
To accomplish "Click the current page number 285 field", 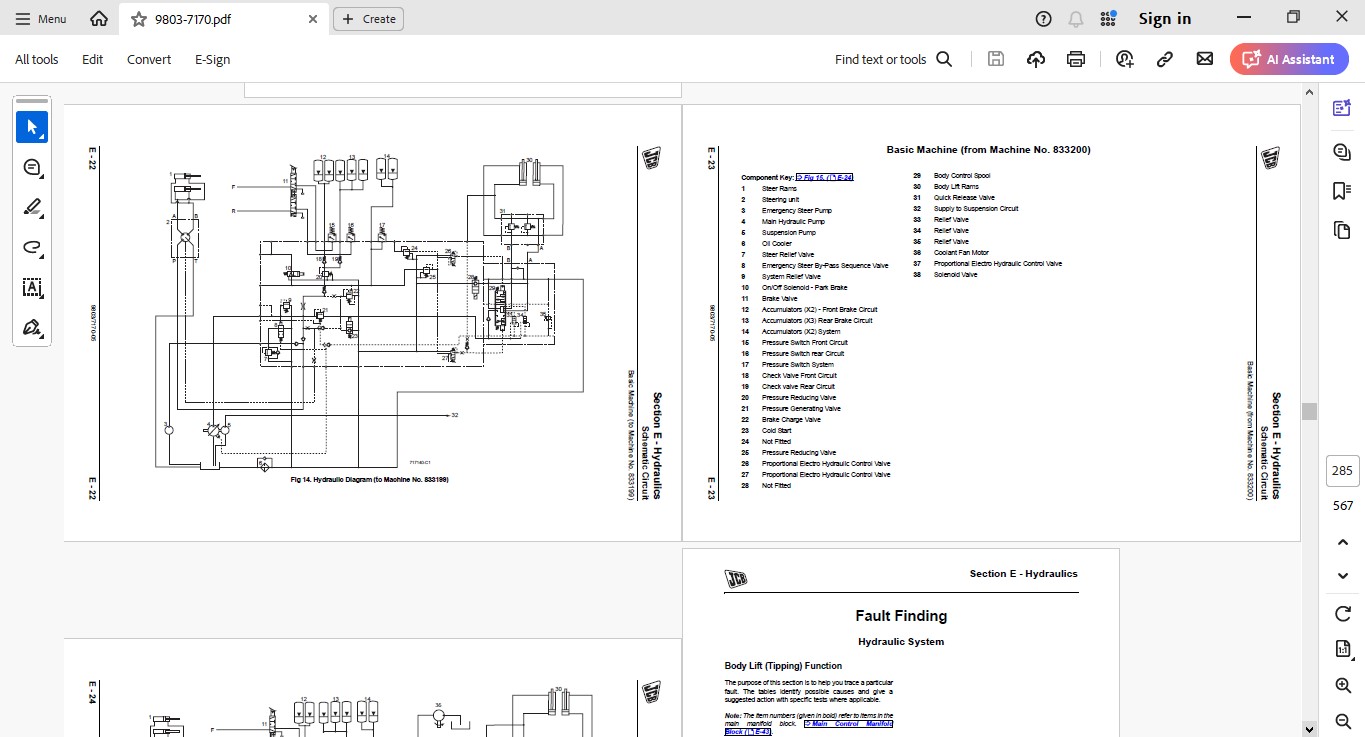I will coord(1342,471).
